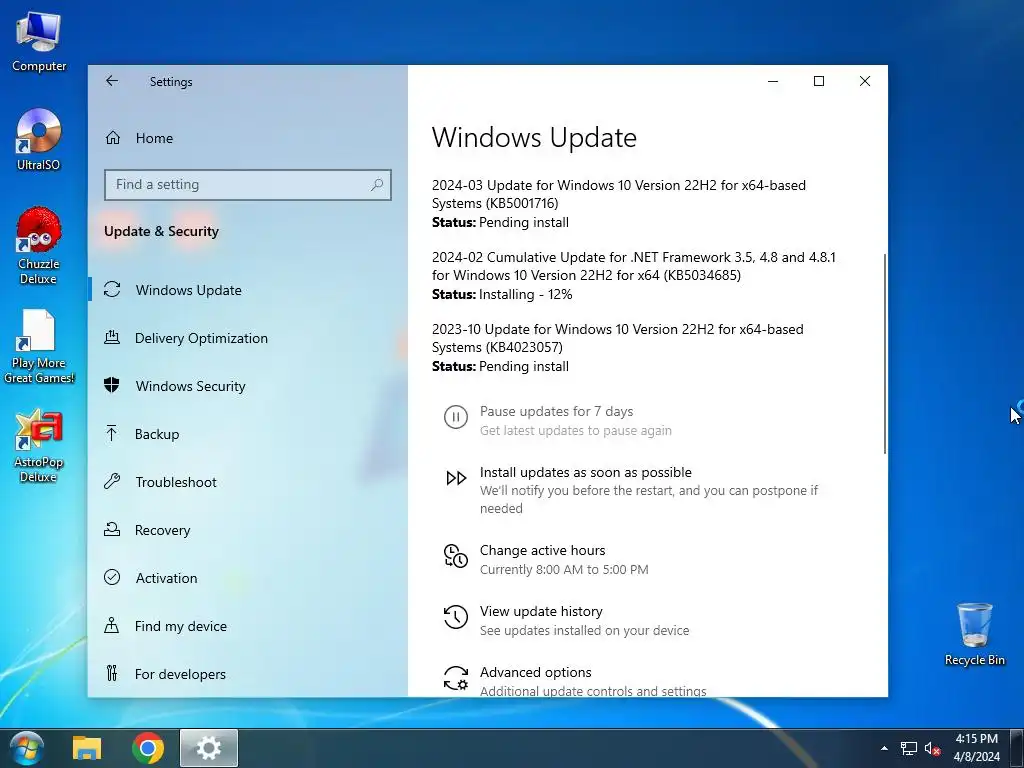Click the house icon beside Home
The height and width of the screenshot is (768, 1024).
tap(113, 138)
